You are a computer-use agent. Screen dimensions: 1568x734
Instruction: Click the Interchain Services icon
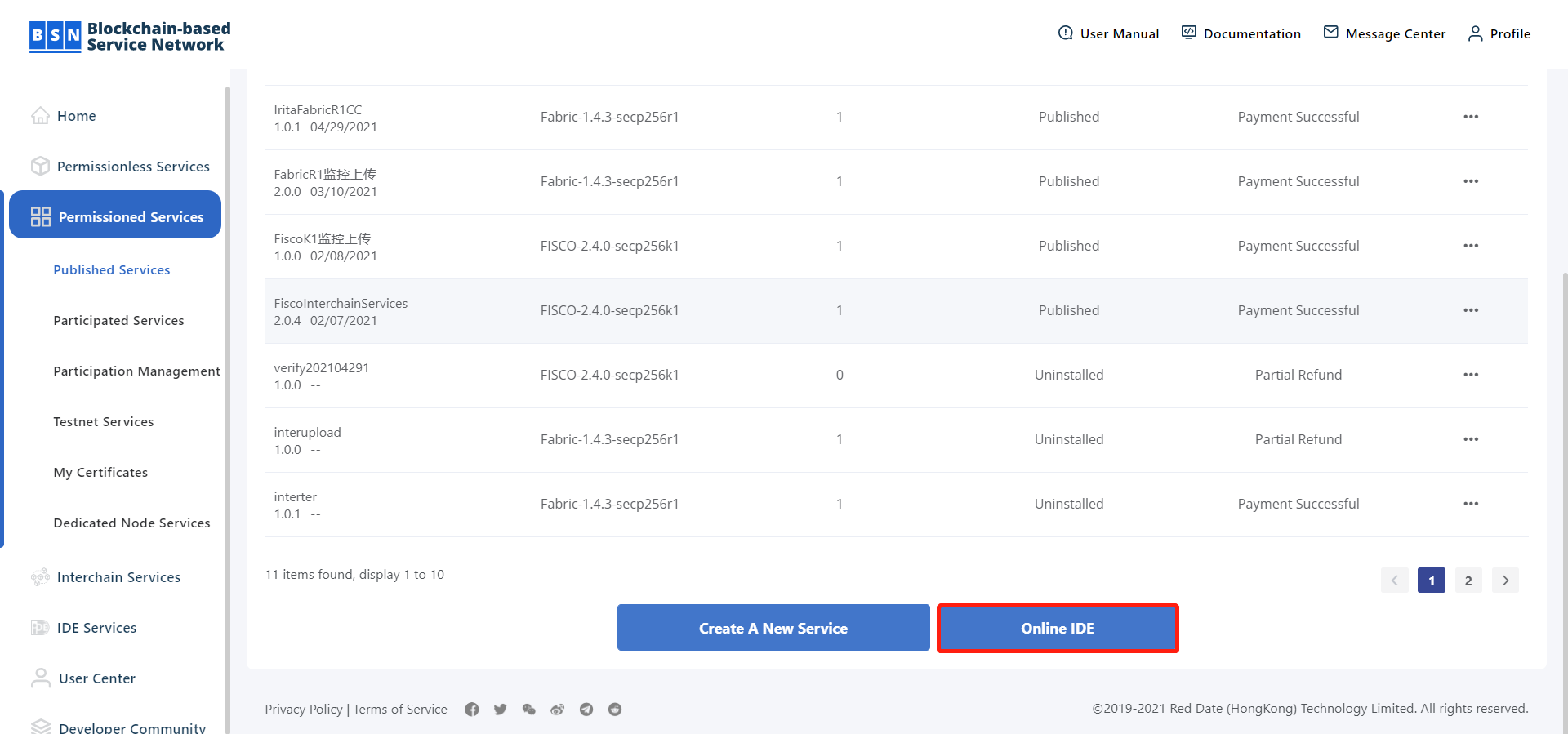[x=40, y=577]
